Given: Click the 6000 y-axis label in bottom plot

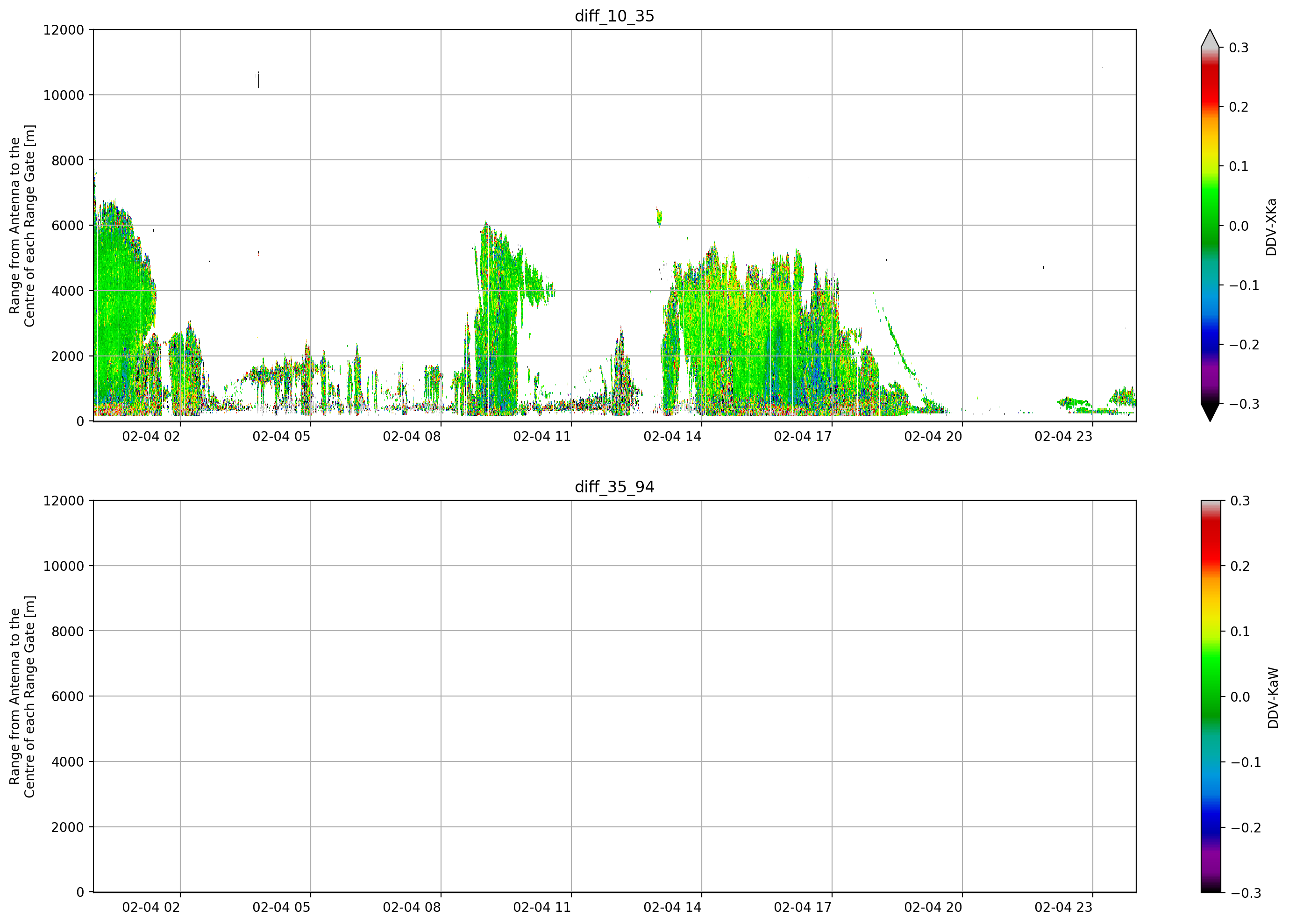Looking at the screenshot, I should click(x=68, y=697).
